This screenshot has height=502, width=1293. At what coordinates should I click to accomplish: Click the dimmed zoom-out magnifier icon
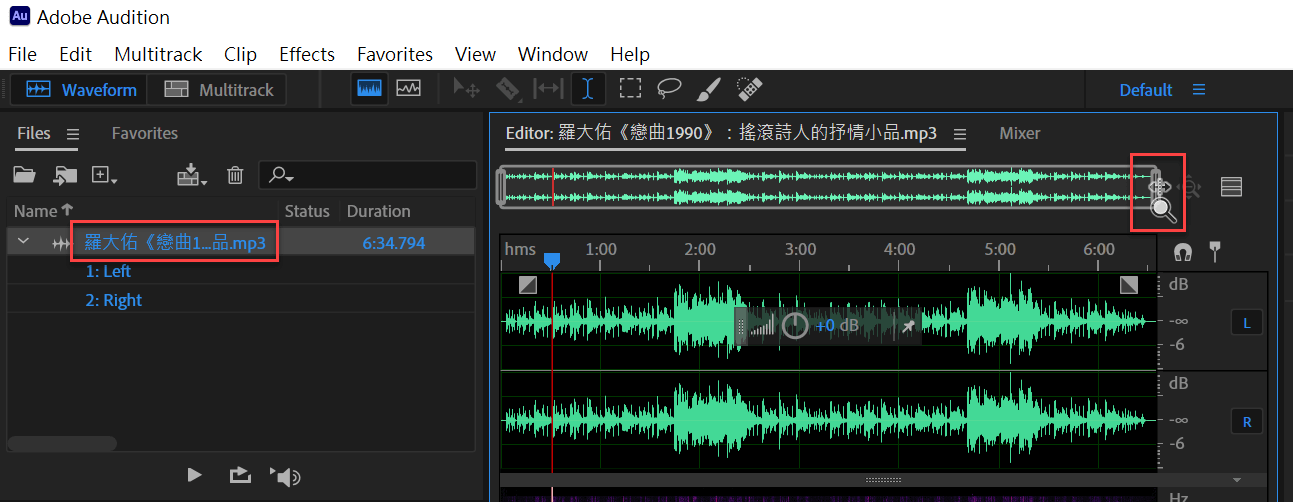(1190, 187)
